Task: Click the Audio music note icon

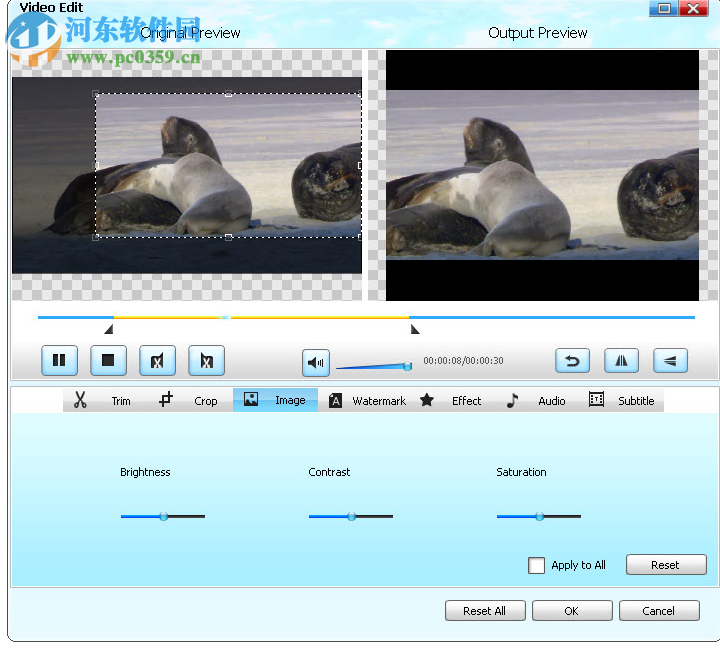Action: pyautogui.click(x=512, y=400)
